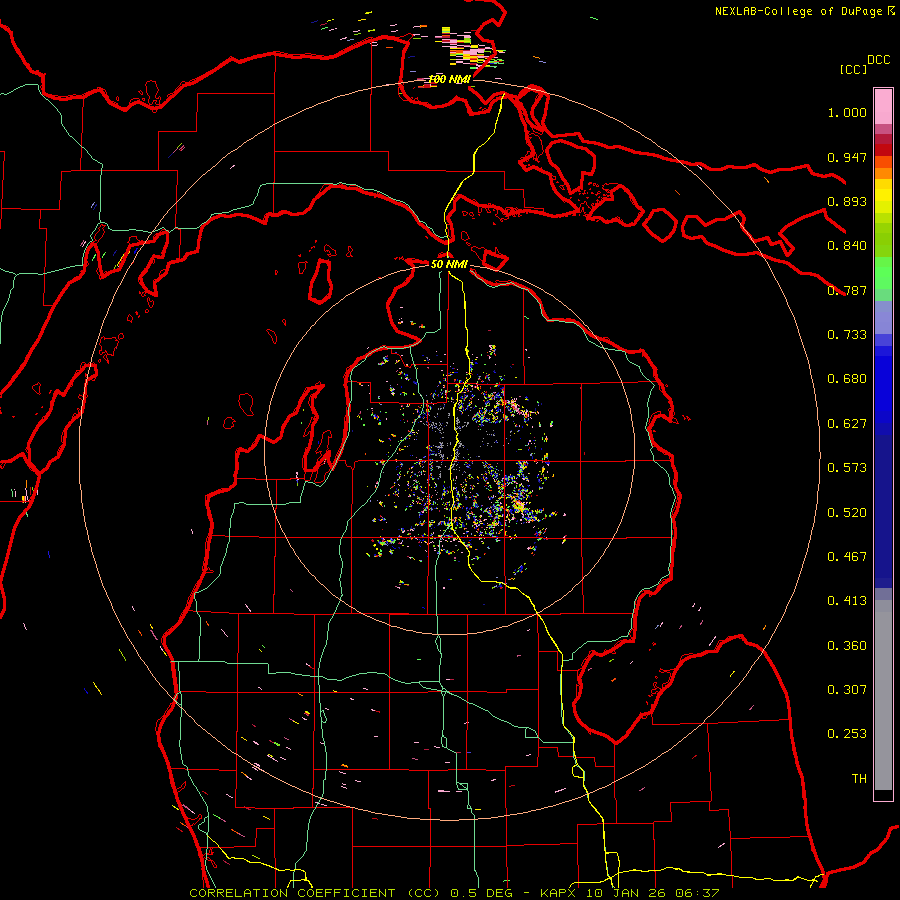Click the 0.627 scale value
The width and height of the screenshot is (900, 900).
coord(847,424)
